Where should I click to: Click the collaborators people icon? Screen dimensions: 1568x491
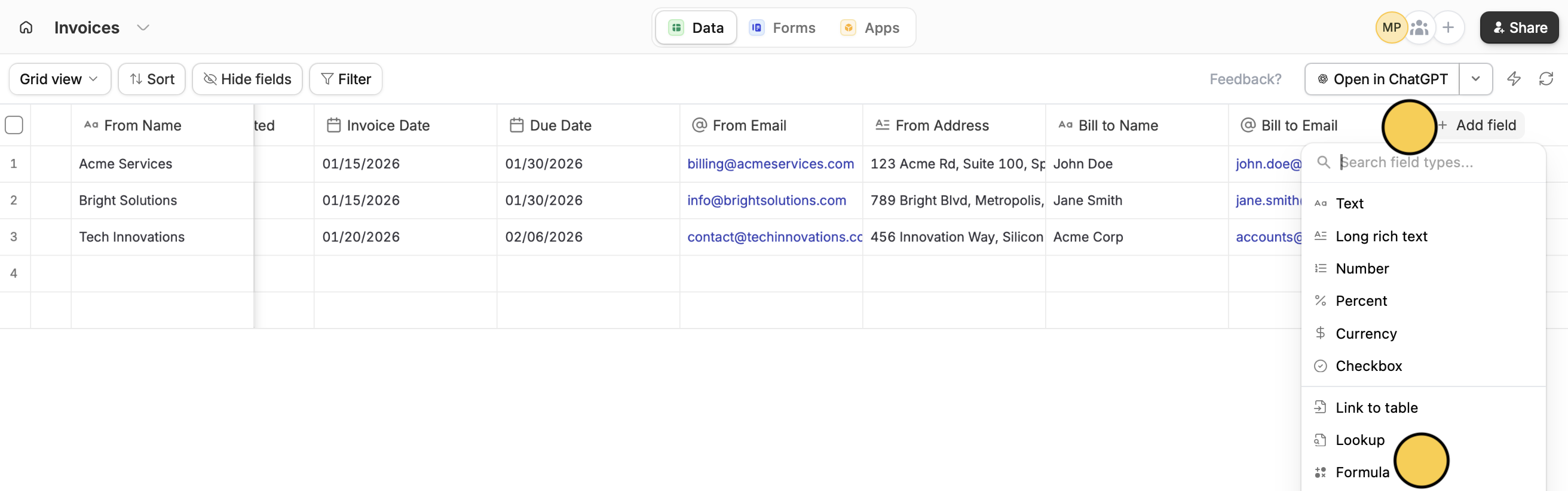pos(1419,28)
